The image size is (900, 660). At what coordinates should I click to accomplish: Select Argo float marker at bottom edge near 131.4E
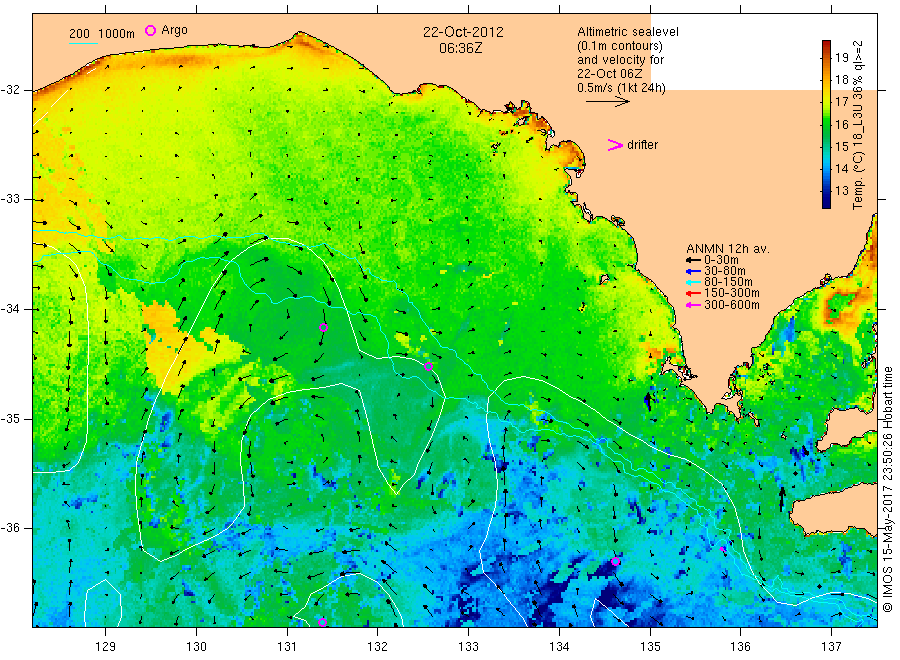pos(323,623)
